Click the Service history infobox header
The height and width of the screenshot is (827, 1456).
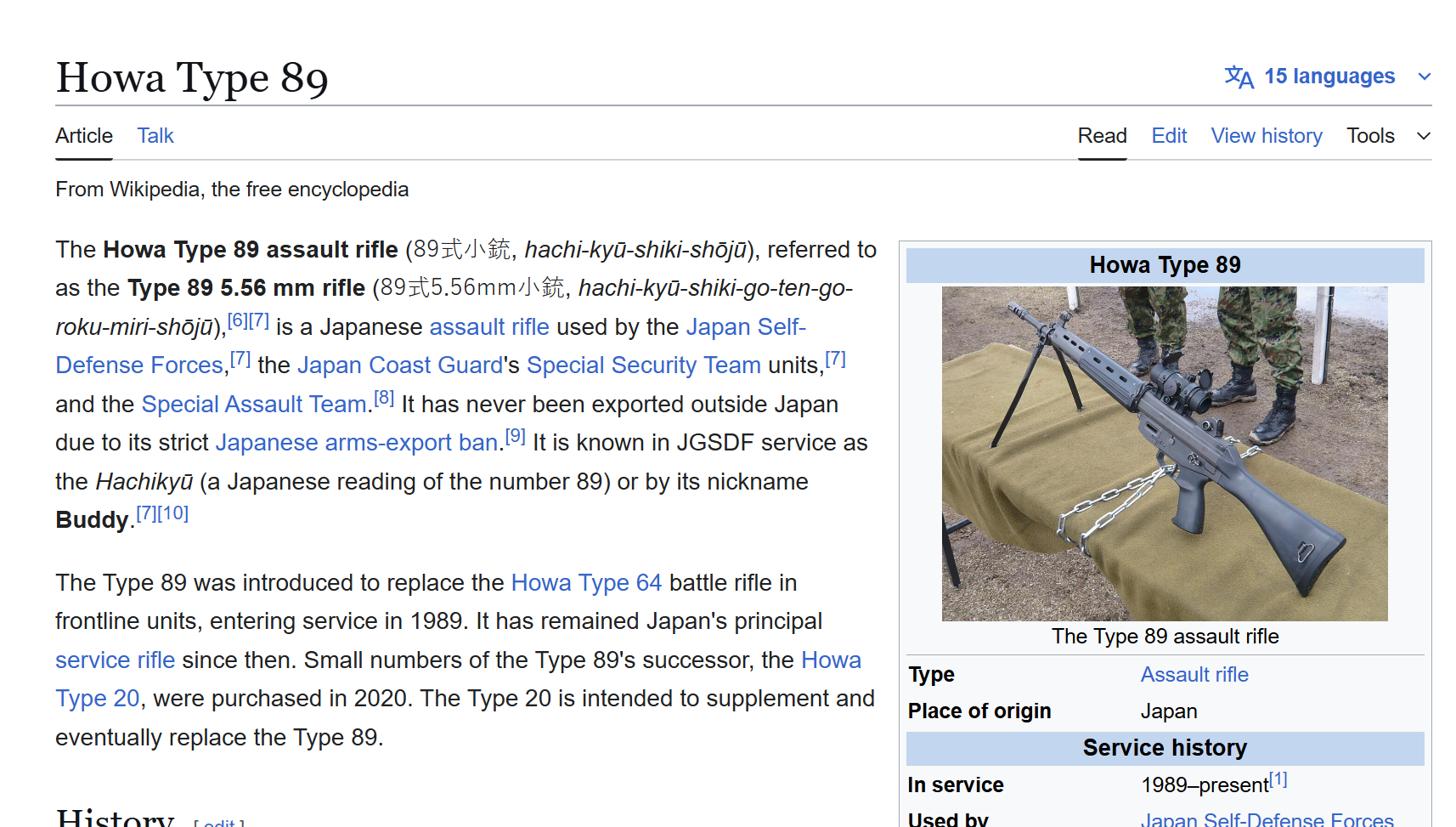click(x=1165, y=748)
